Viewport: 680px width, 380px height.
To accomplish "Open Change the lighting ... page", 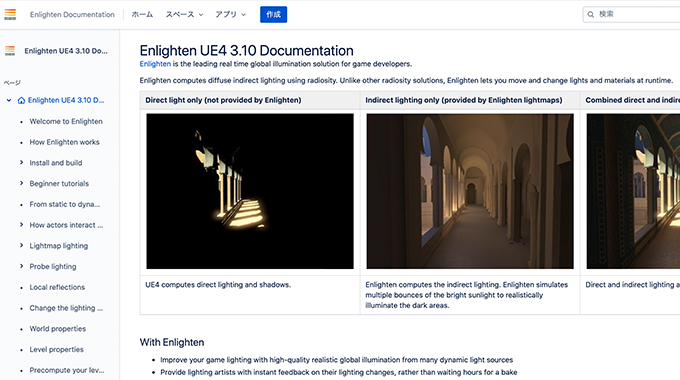I will click(x=66, y=308).
